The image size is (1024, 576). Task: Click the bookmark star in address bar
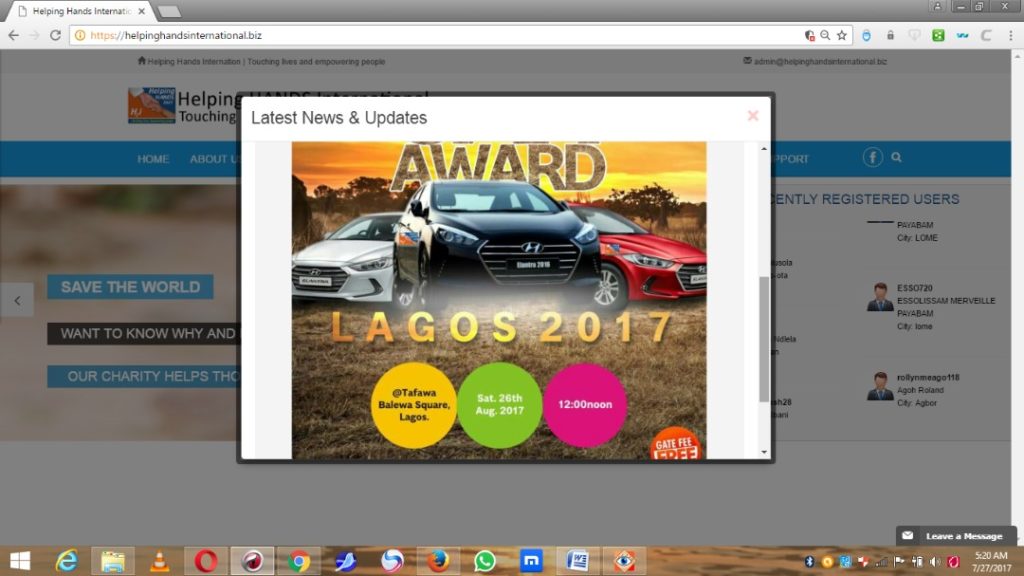[x=842, y=35]
